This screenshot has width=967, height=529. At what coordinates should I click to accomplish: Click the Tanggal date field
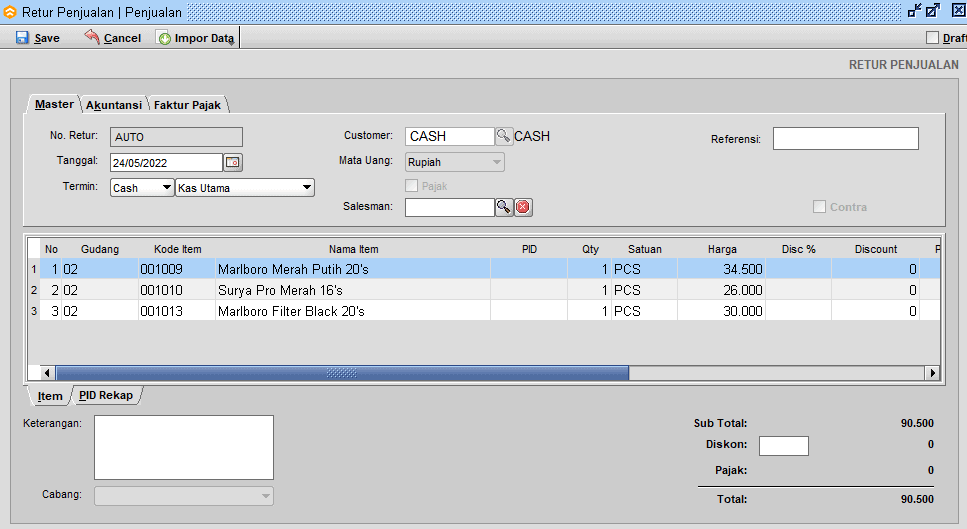coord(166,163)
